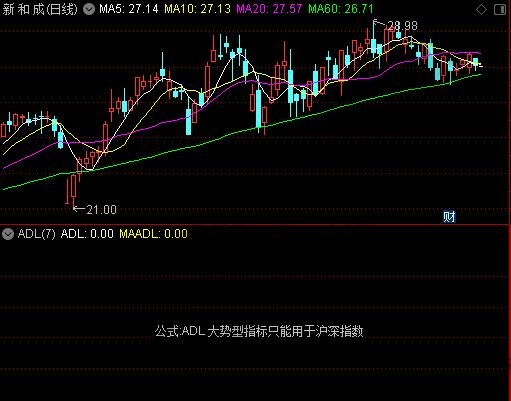Click the ADL formula notice text

(259, 331)
